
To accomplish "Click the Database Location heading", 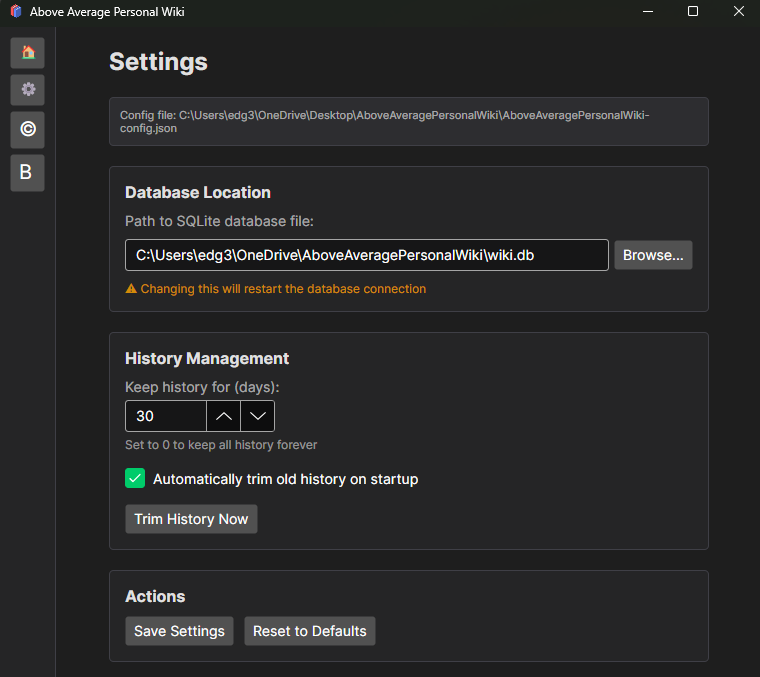I will click(x=198, y=192).
